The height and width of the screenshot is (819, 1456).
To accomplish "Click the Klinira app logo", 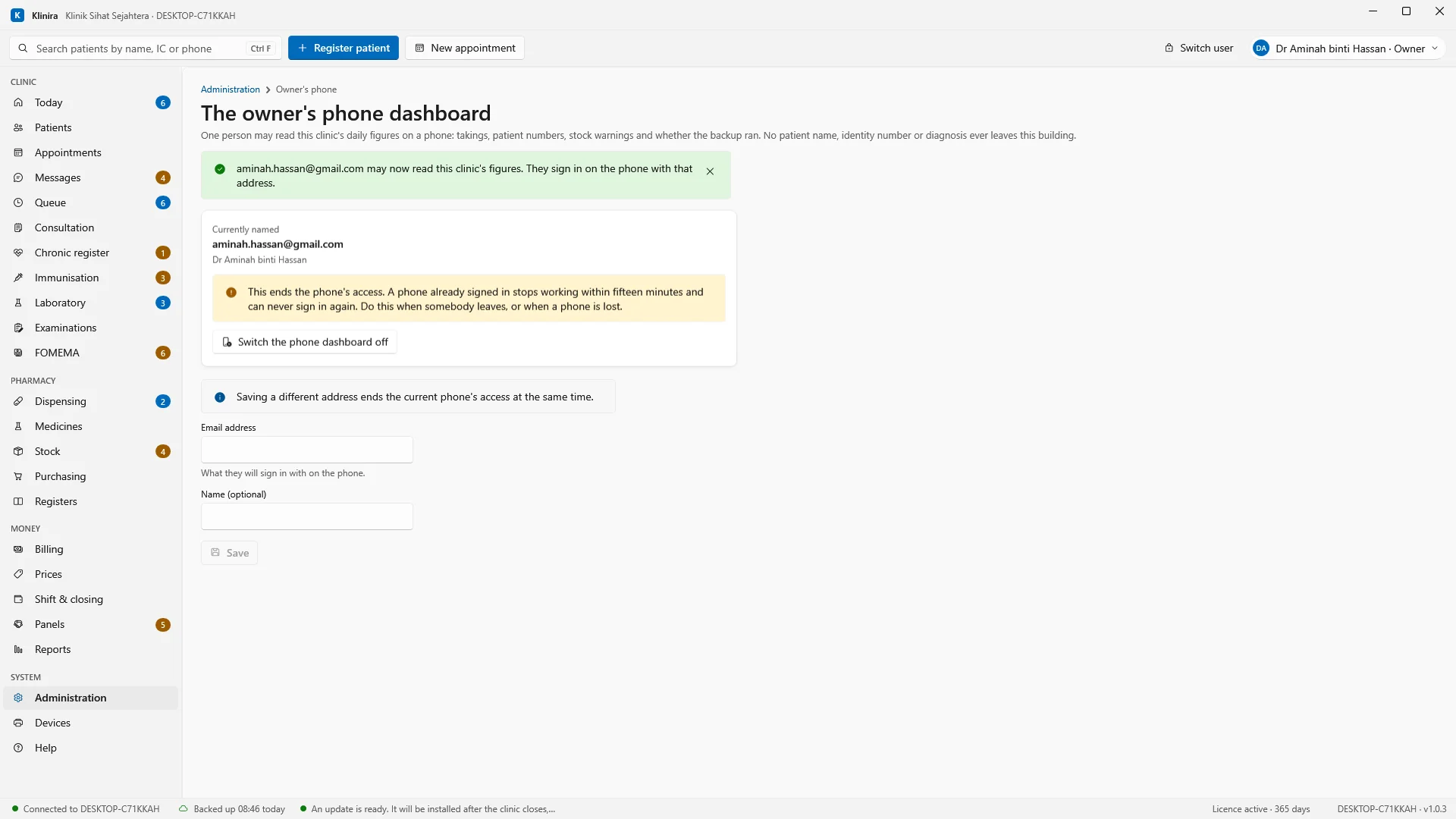I will [17, 15].
